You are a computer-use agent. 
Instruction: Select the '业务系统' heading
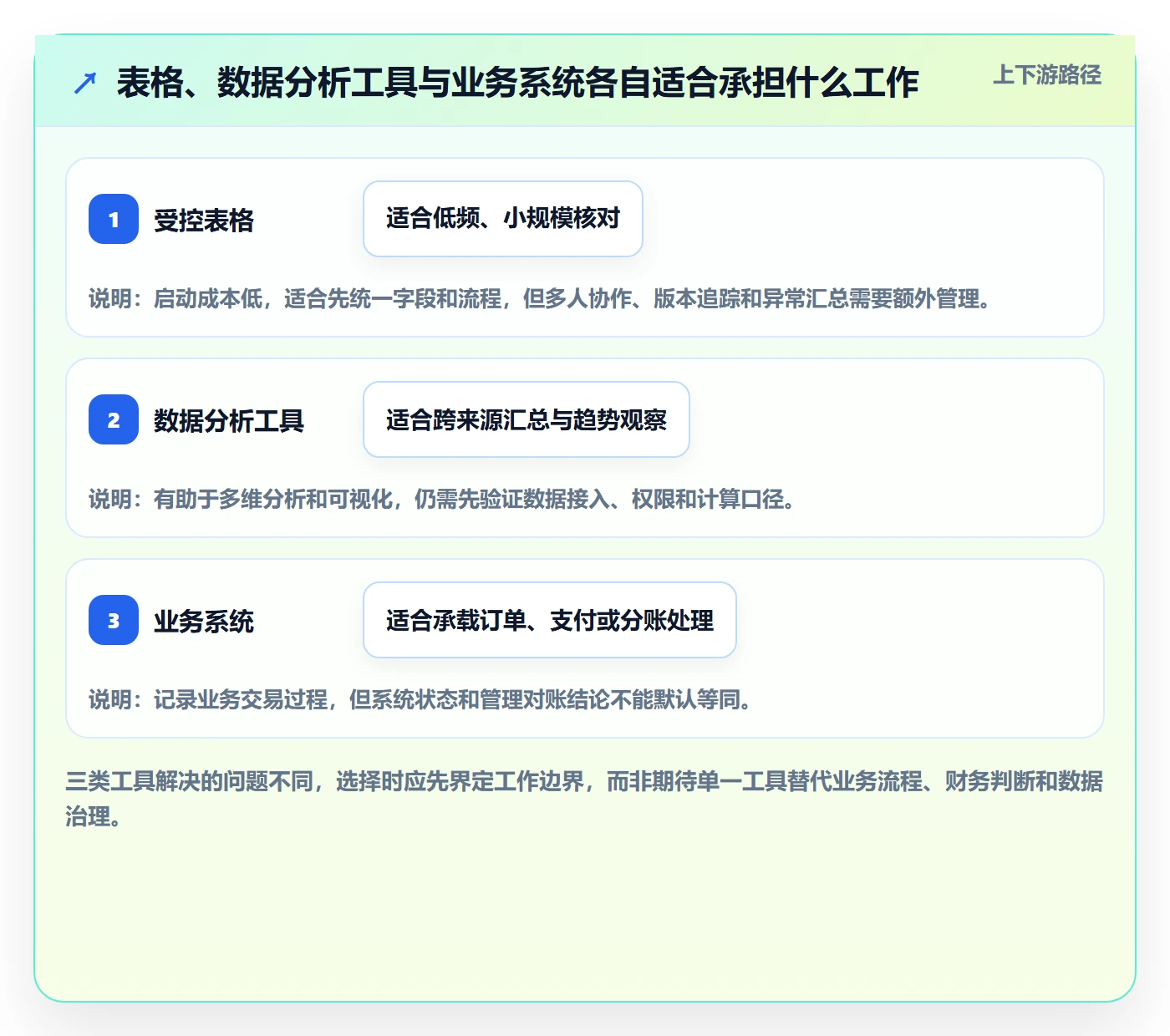point(204,622)
